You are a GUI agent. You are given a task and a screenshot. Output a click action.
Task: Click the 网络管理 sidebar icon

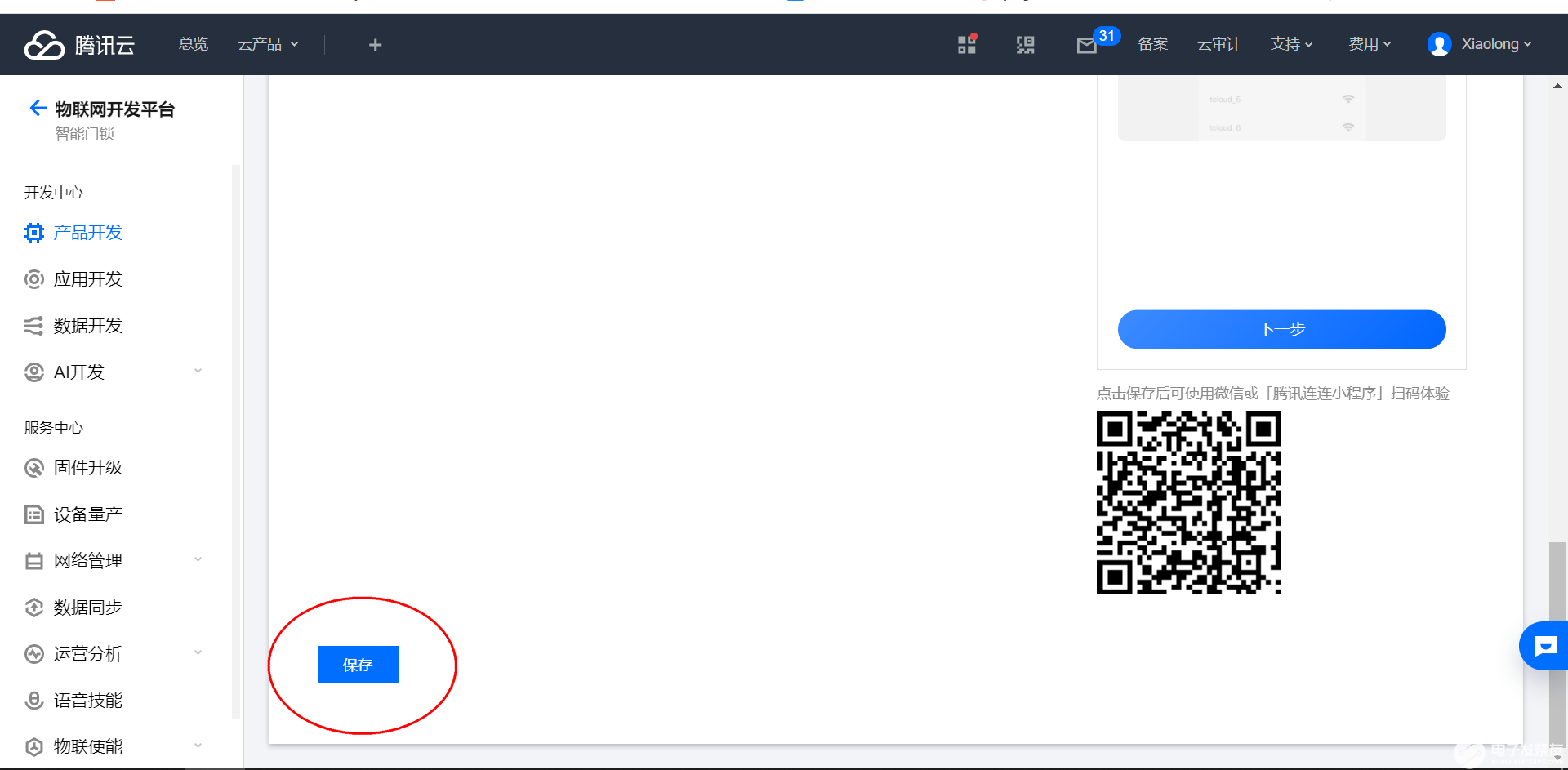[33, 561]
